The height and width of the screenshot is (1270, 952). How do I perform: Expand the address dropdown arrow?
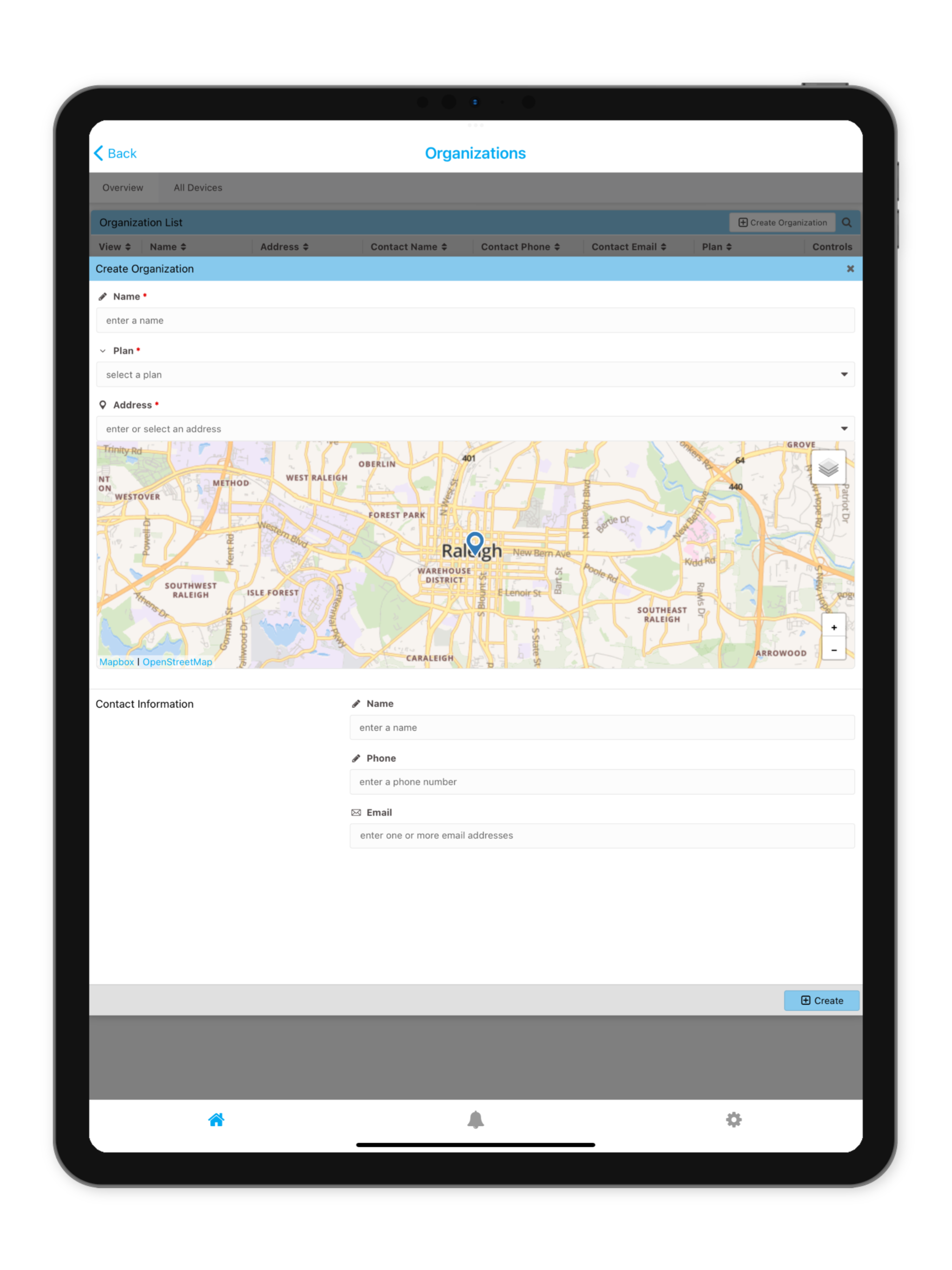pyautogui.click(x=844, y=429)
